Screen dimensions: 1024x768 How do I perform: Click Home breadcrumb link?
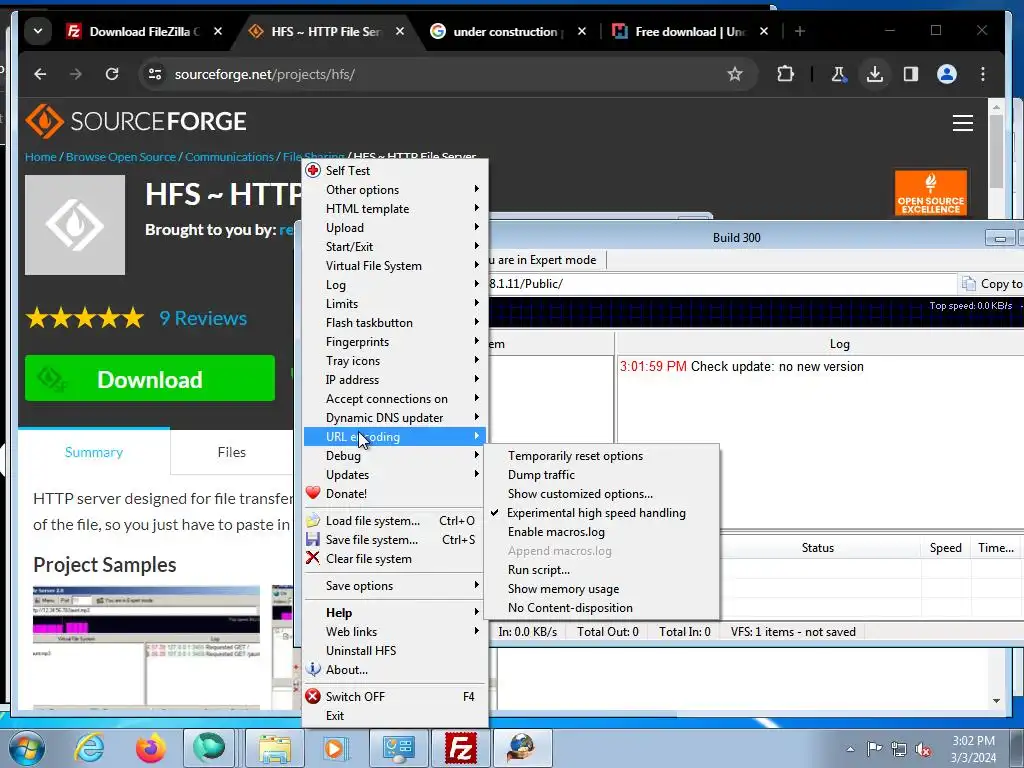click(40, 157)
